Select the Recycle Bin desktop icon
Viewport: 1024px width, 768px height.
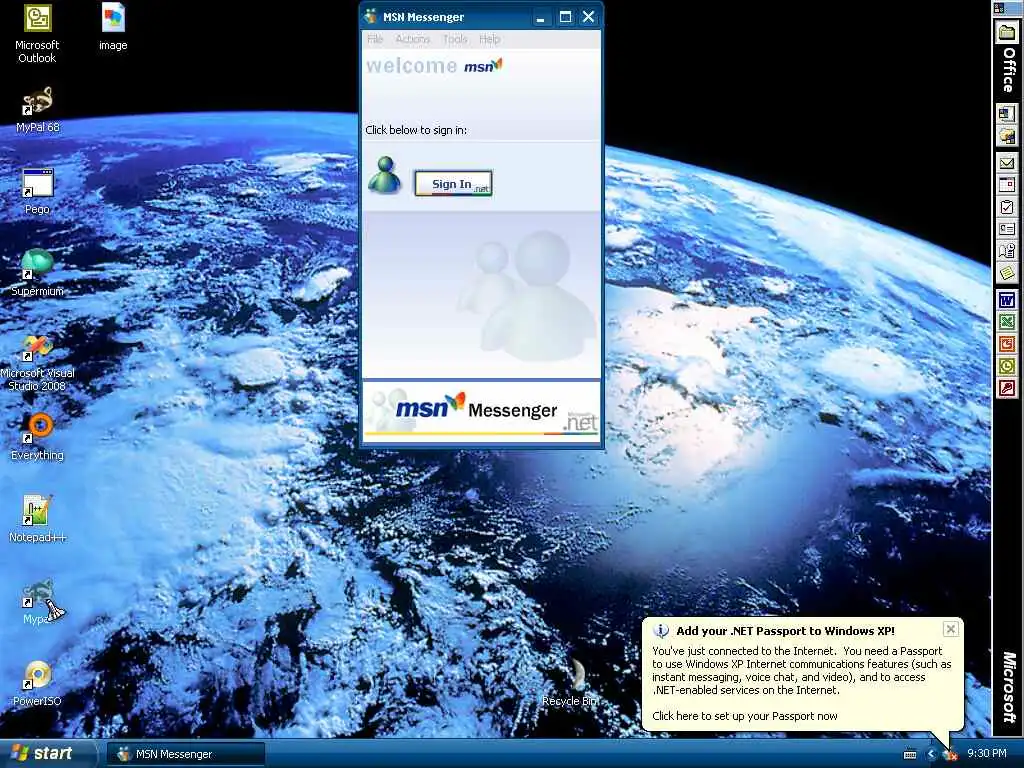pos(570,683)
